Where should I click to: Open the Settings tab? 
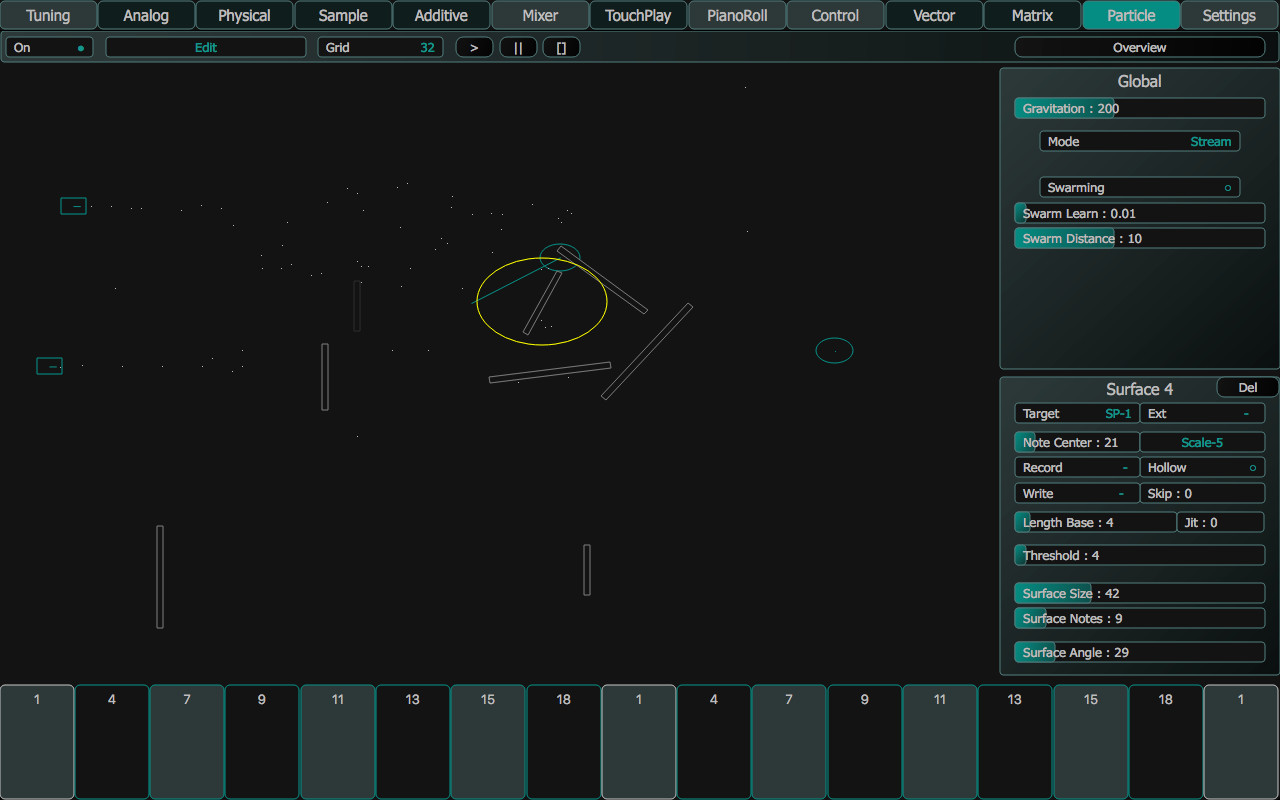click(1228, 15)
